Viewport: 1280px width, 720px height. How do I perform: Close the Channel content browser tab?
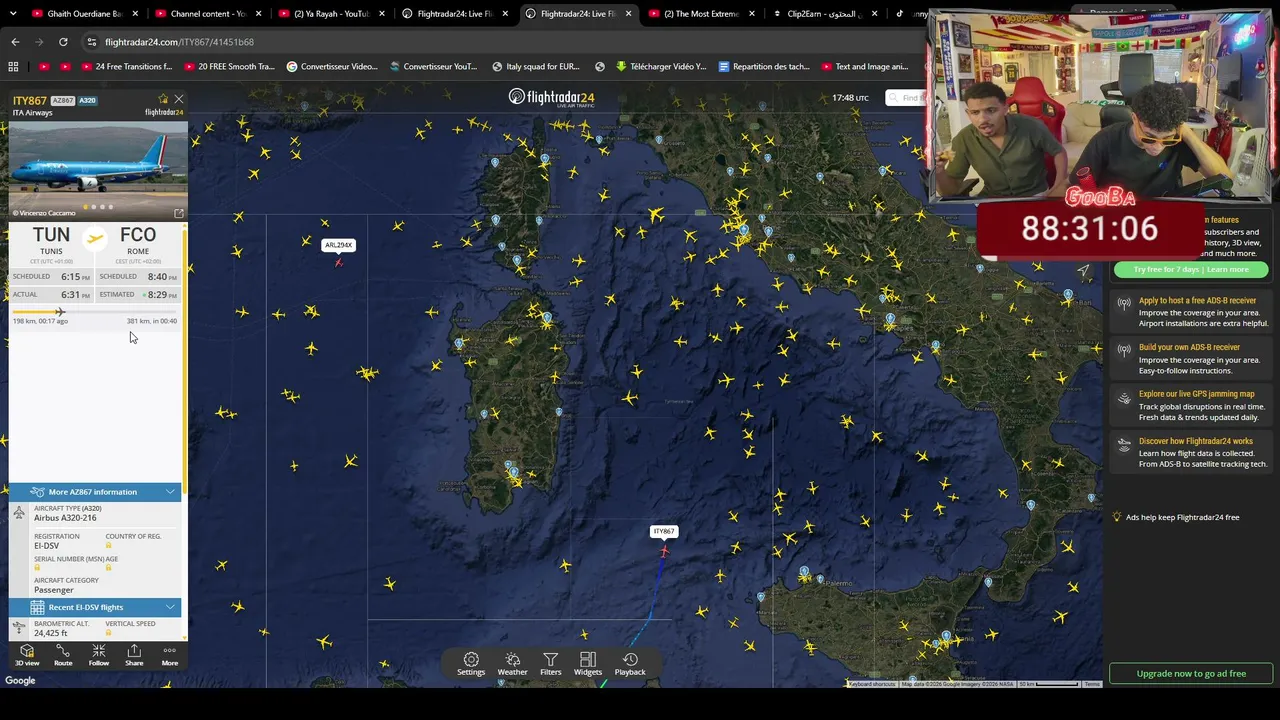[x=256, y=14]
